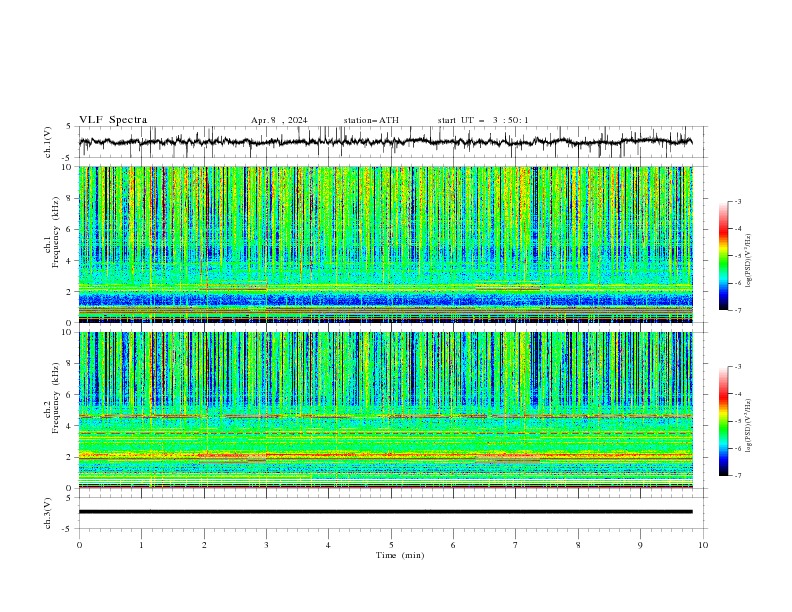792x612 pixels.
Task: Click the "6" kHz tick on ch.1 spectrogram
Action: click(x=71, y=229)
